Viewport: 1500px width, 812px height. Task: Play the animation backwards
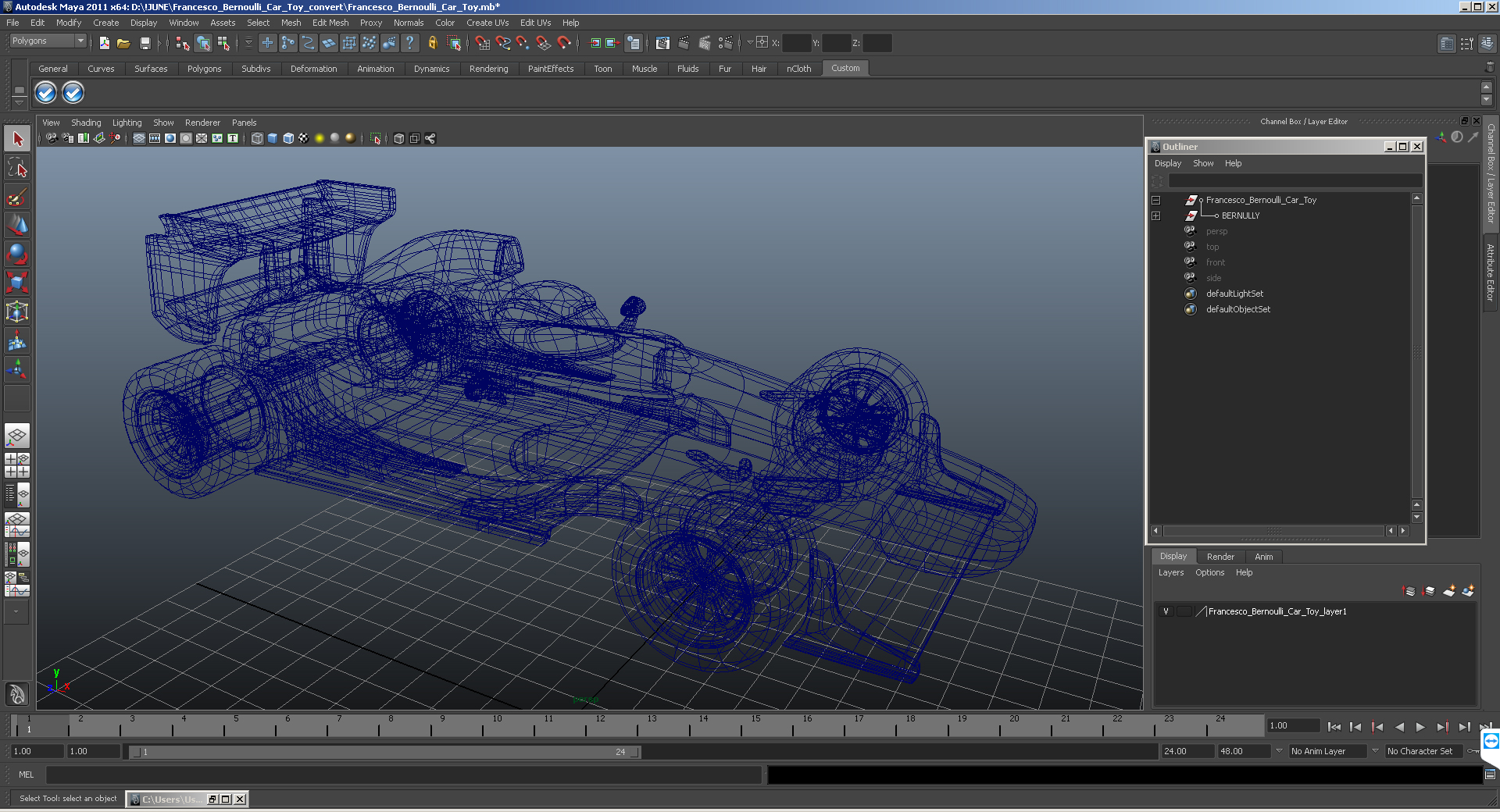tap(1399, 727)
